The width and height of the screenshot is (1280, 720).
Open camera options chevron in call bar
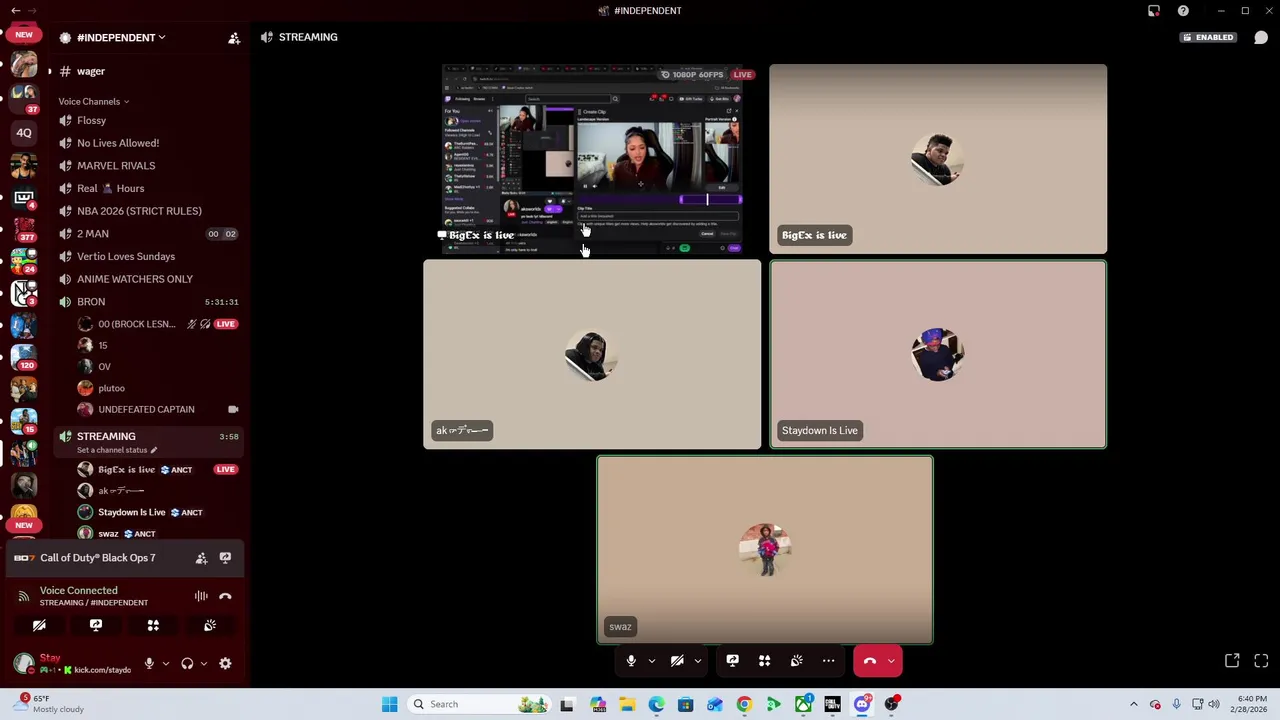[697, 661]
